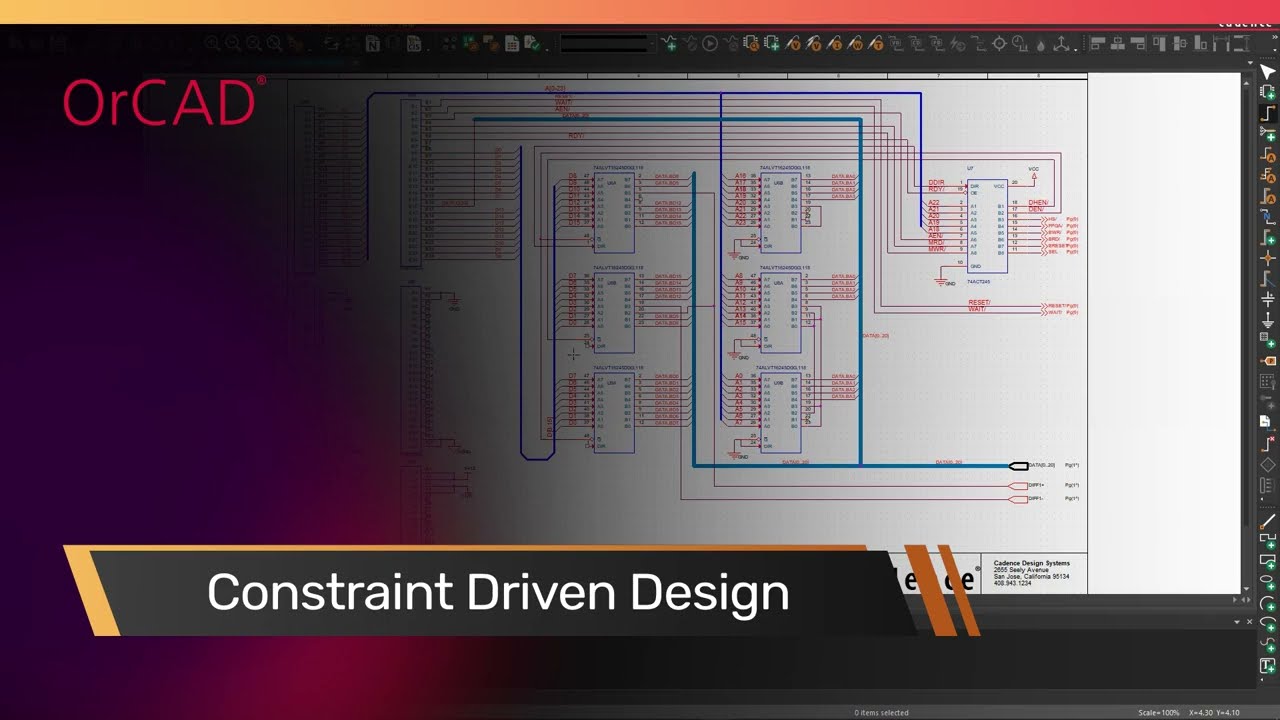Close the bottom output panel
This screenshot has height=720, width=1280.
[x=1250, y=622]
